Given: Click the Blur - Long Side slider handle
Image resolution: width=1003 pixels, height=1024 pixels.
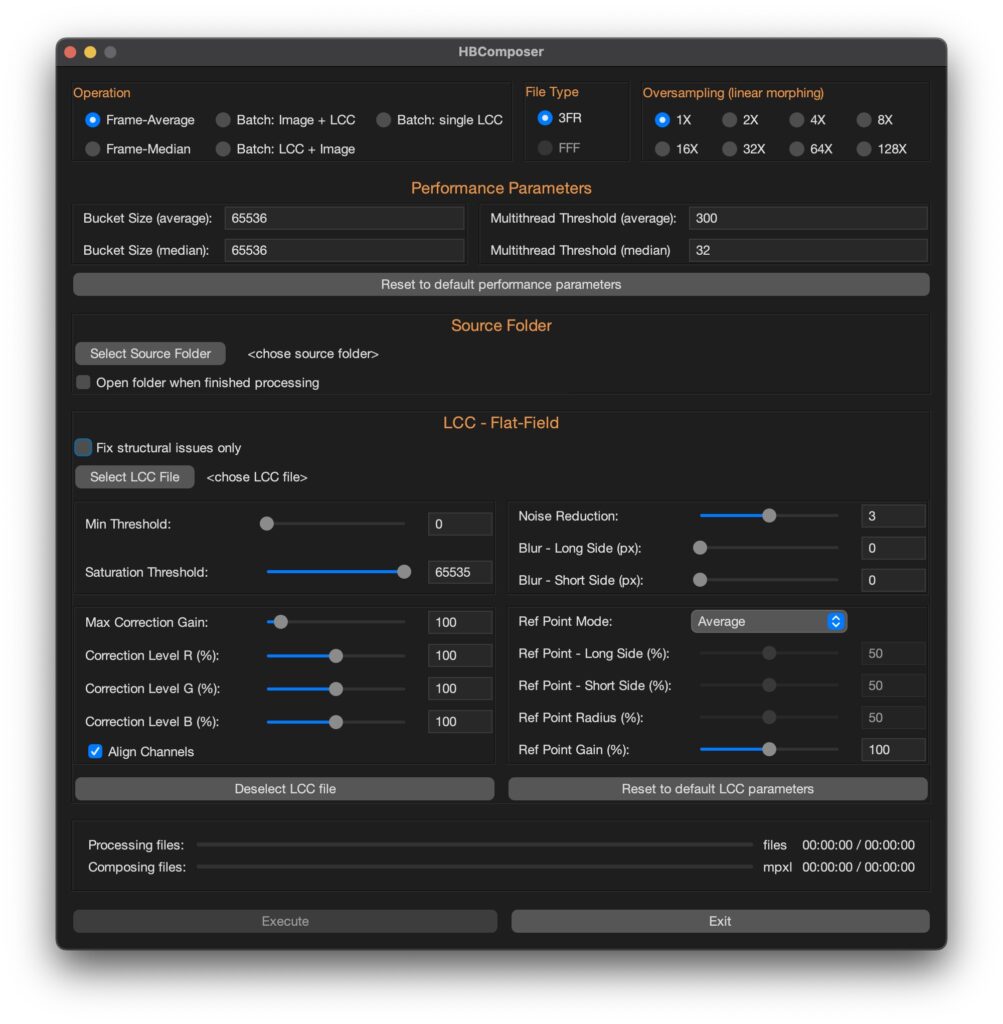Looking at the screenshot, I should (700, 548).
